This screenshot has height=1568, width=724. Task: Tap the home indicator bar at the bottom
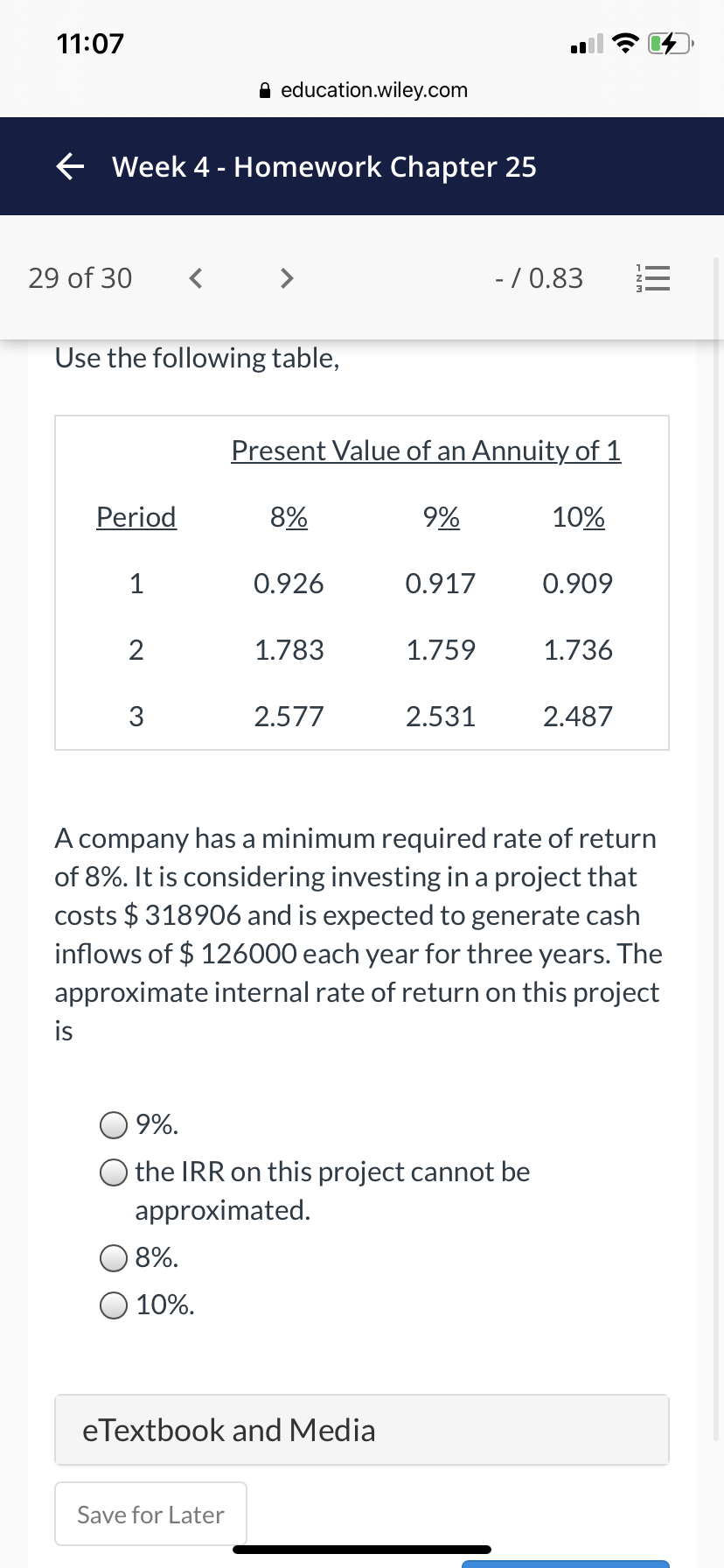coord(362,1550)
